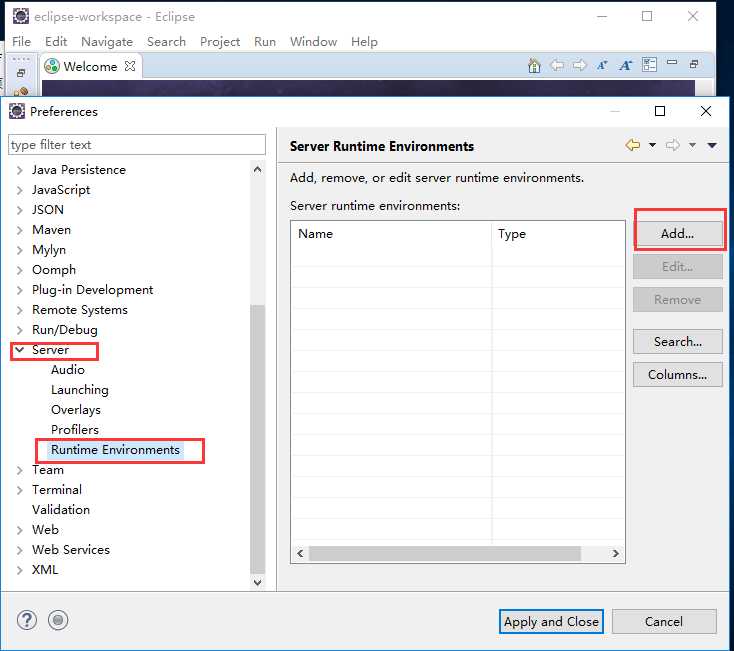
Task: Open the File menu
Action: 22,42
